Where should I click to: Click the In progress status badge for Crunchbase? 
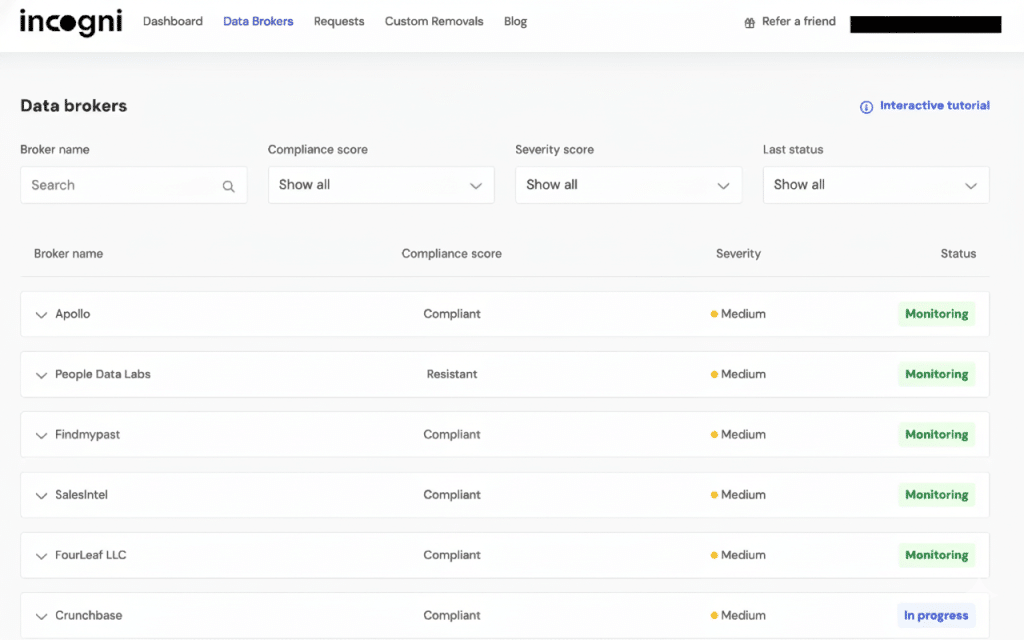[936, 615]
